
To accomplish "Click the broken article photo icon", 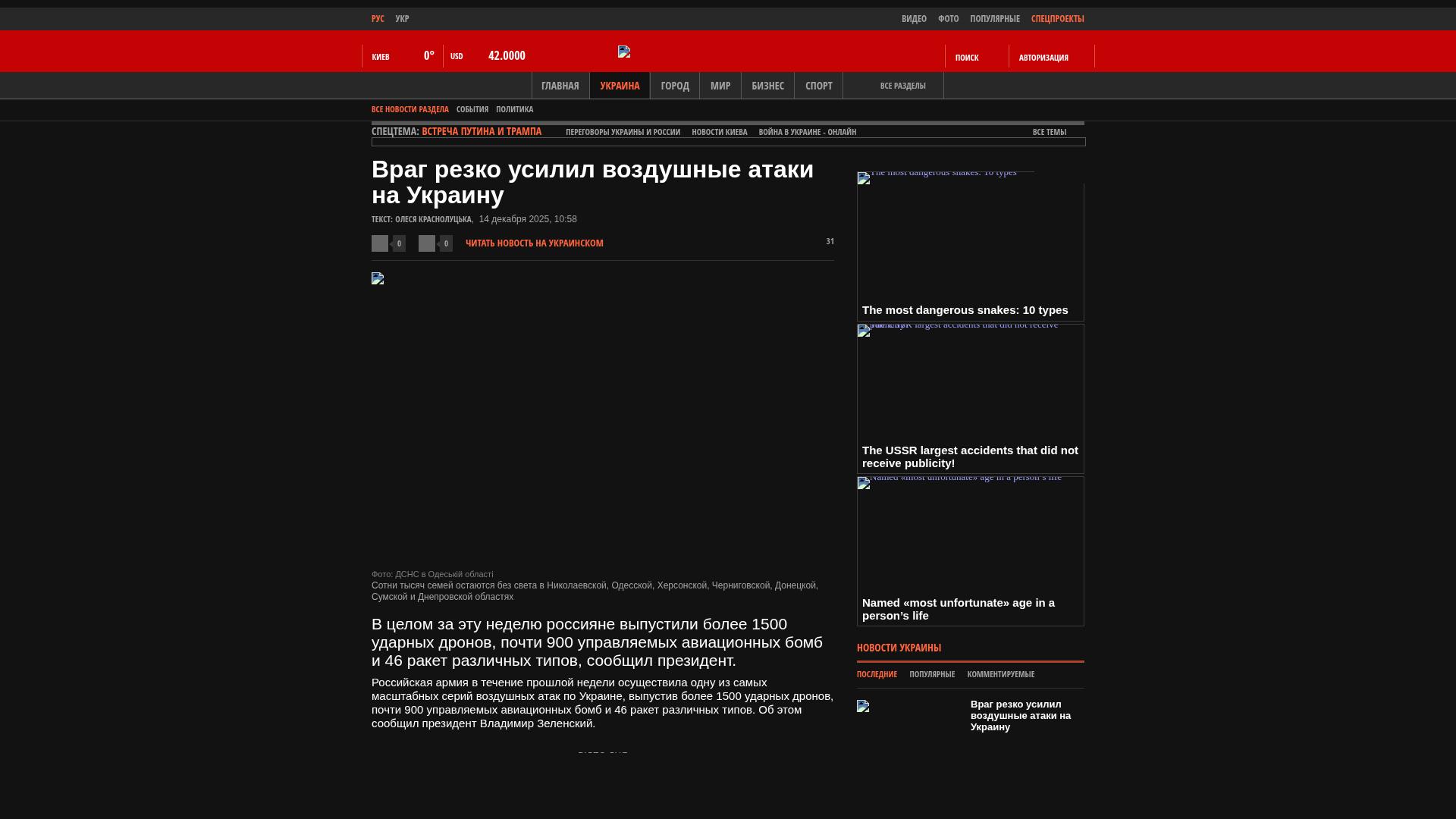I will [378, 278].
